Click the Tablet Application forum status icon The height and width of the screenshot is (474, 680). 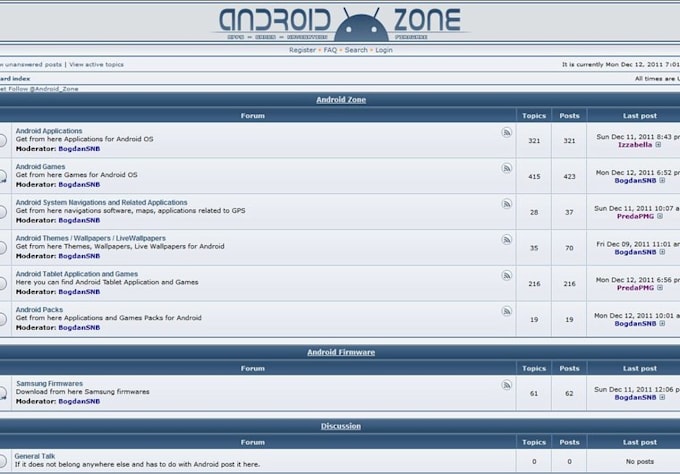[x=3, y=283]
